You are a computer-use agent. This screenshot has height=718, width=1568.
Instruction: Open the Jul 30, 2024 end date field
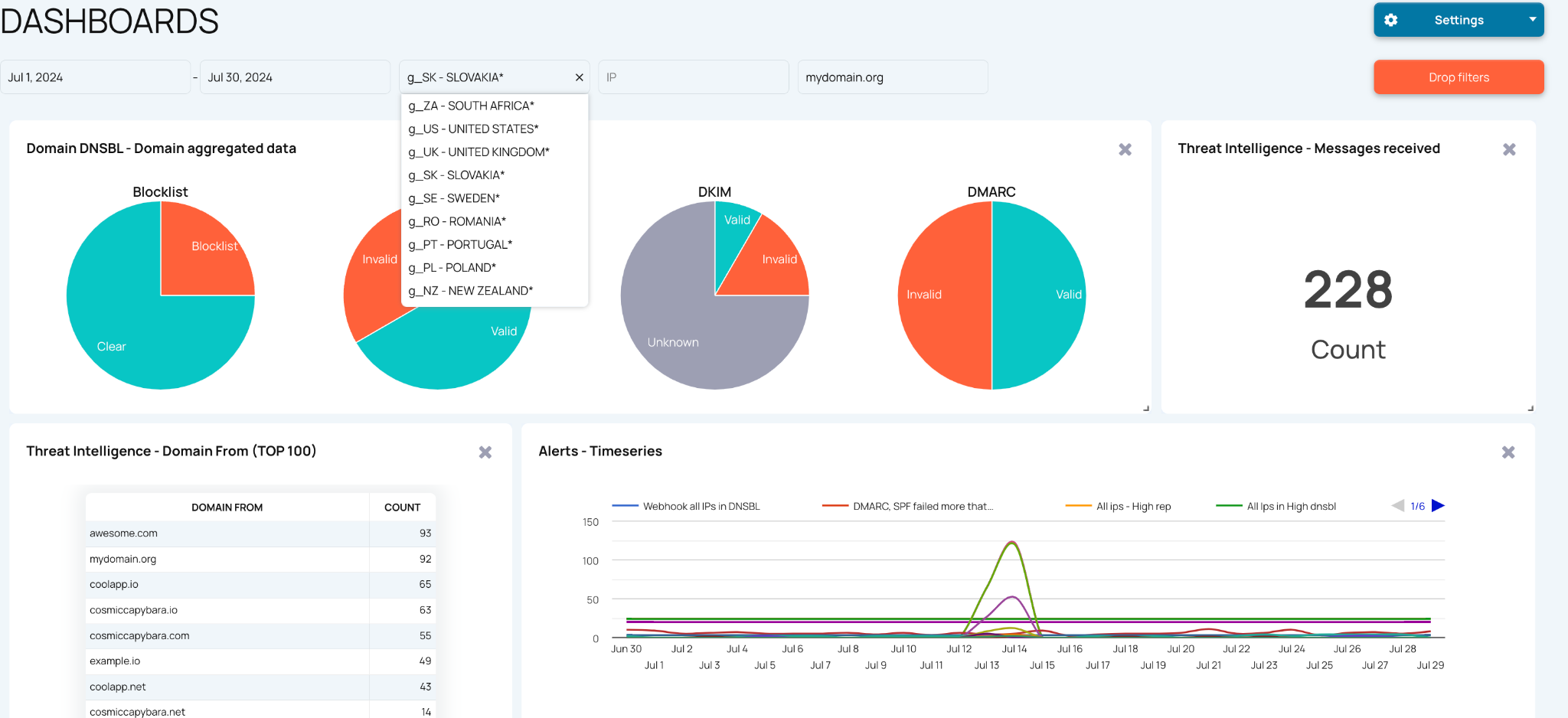[295, 77]
